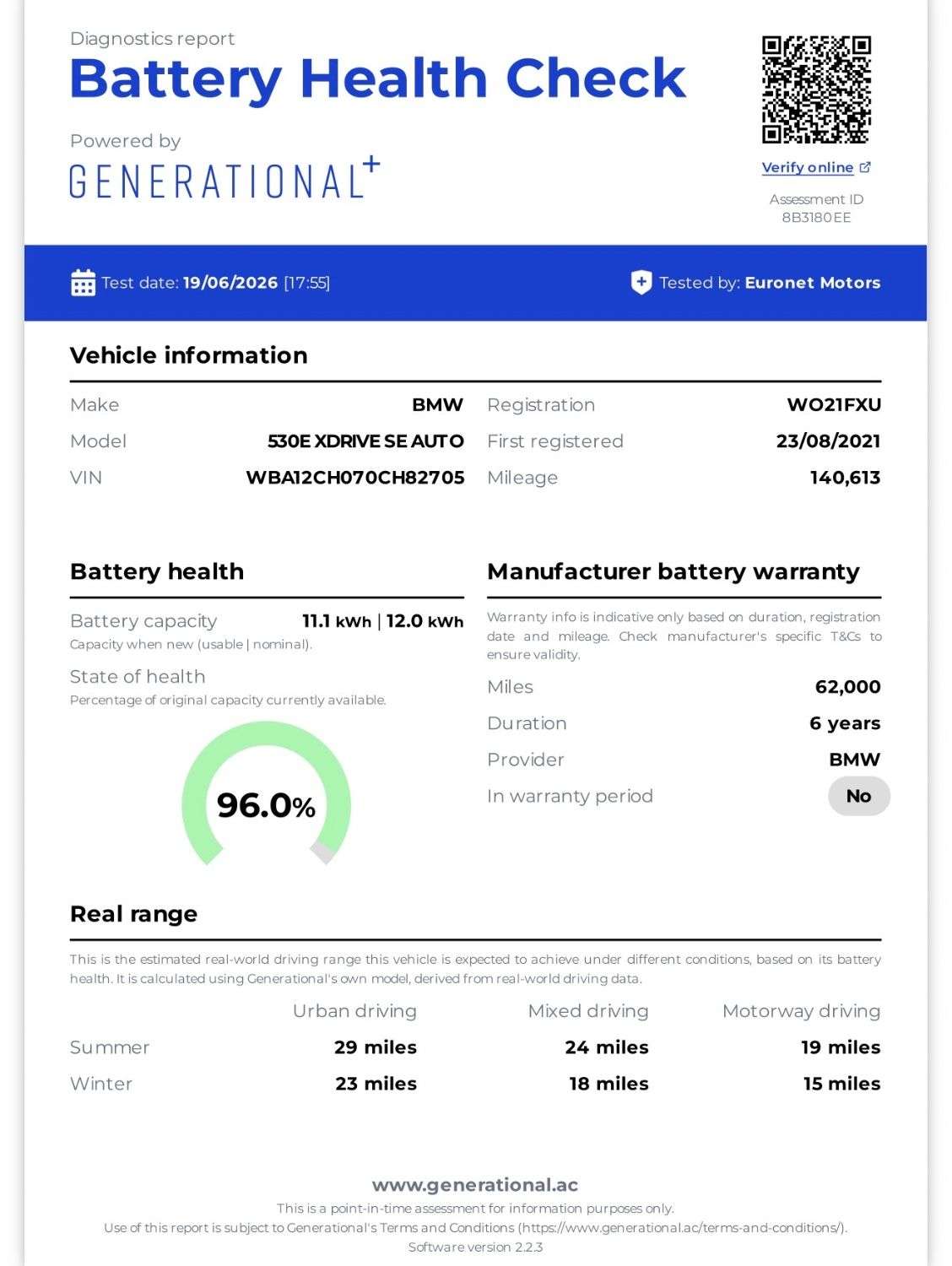Click the Manufacturer battery warranty heading
The width and height of the screenshot is (952, 1266).
pos(673,571)
